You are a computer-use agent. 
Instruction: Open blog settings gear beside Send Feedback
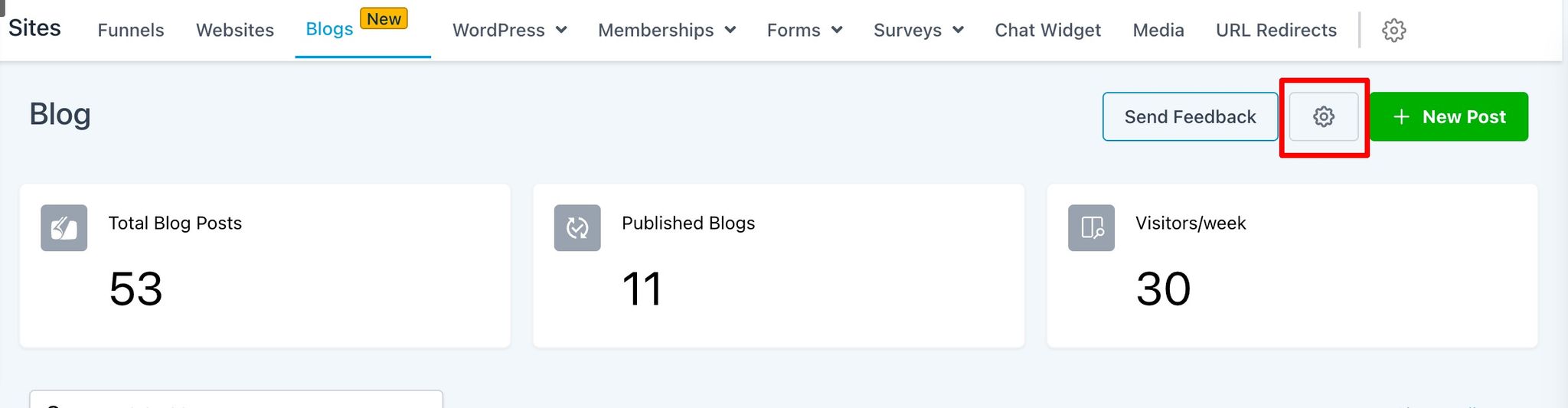[1324, 117]
